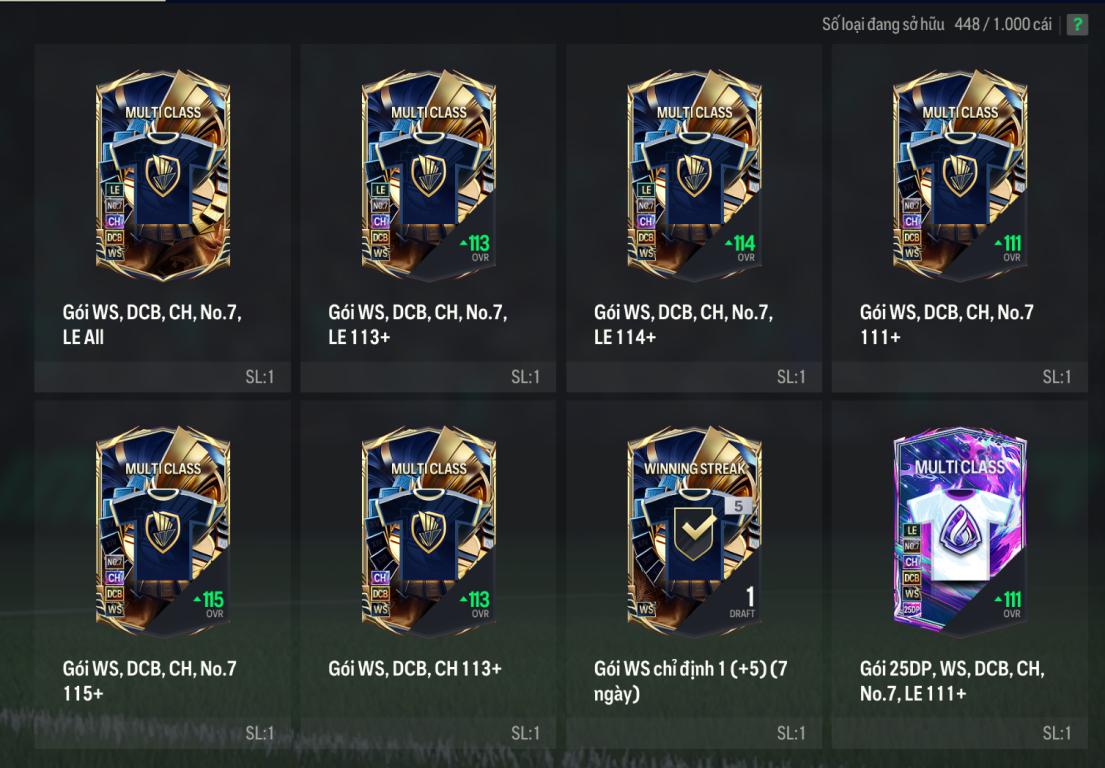Viewport: 1105px width, 768px height.
Task: Click the shield emblem on LE All pack
Action: (163, 175)
